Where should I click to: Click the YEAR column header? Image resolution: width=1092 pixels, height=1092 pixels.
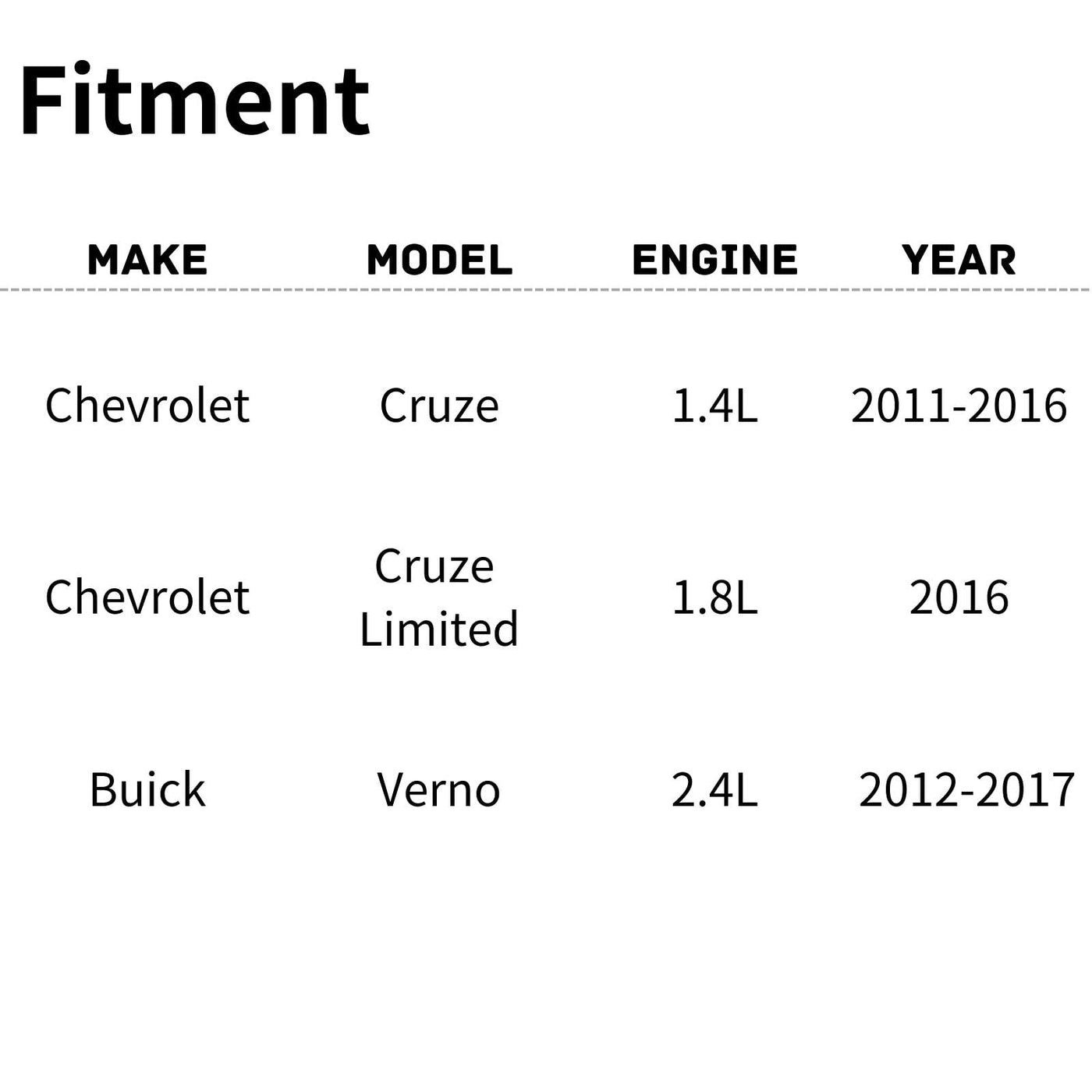(959, 260)
